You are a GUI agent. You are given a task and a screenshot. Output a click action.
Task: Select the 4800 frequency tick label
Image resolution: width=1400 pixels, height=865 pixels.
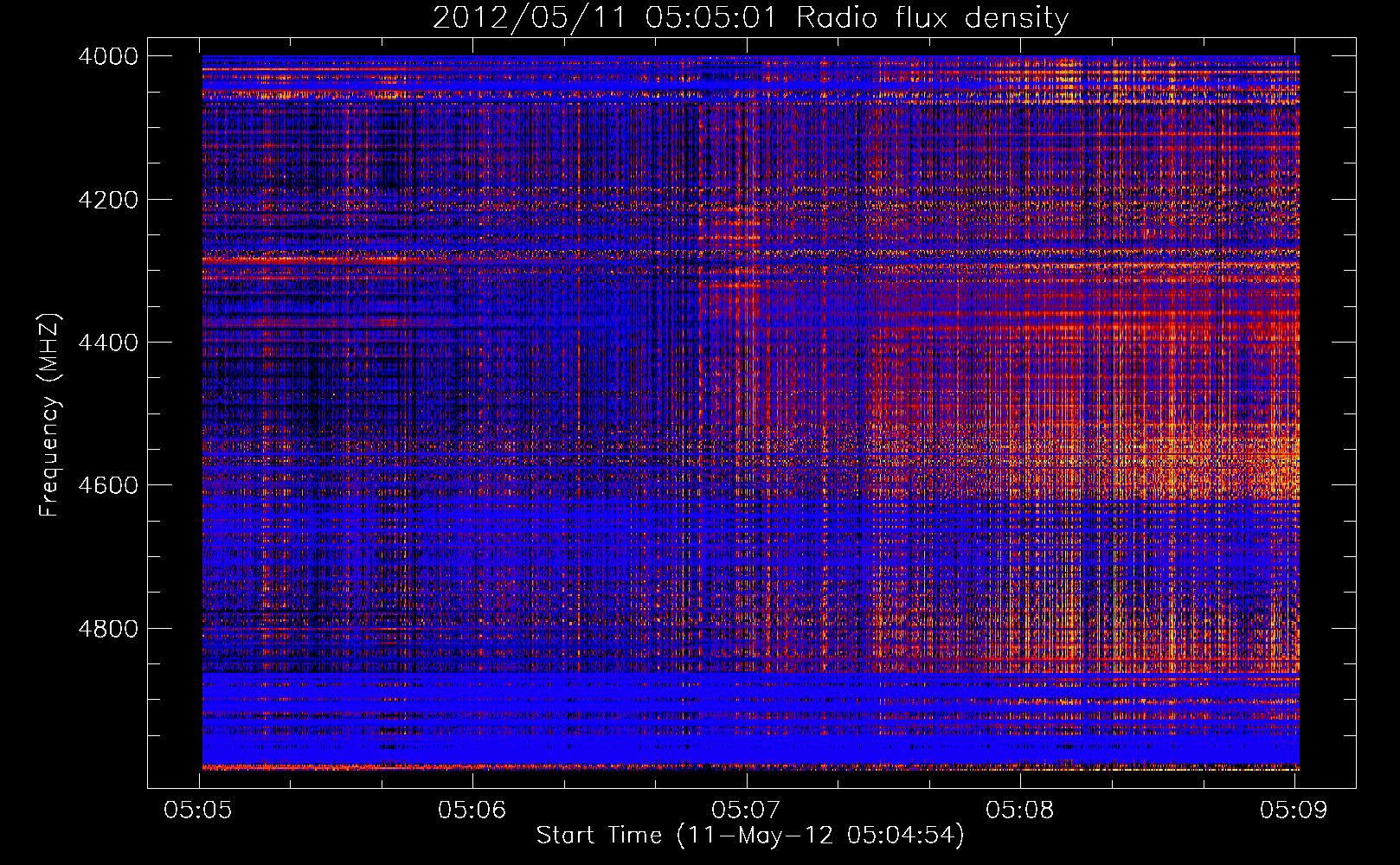tap(108, 628)
